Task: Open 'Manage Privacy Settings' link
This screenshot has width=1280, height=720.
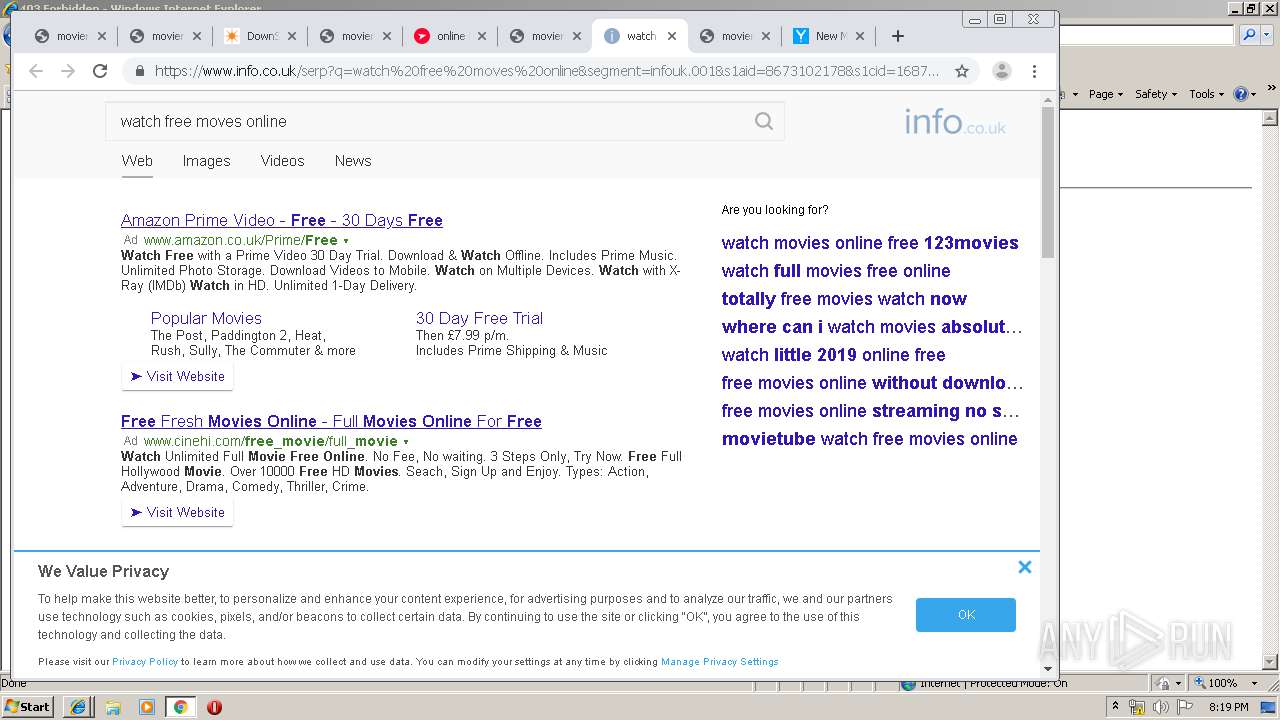Action: 720,662
